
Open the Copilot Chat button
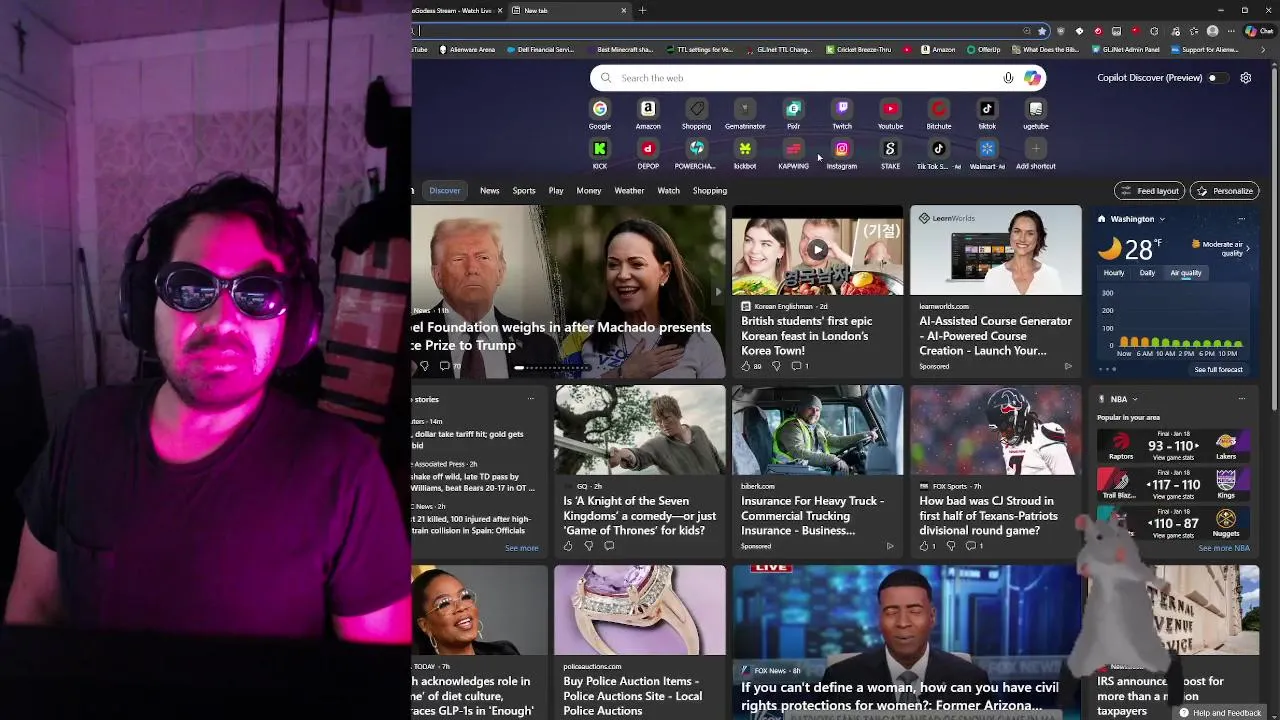[x=1259, y=31]
